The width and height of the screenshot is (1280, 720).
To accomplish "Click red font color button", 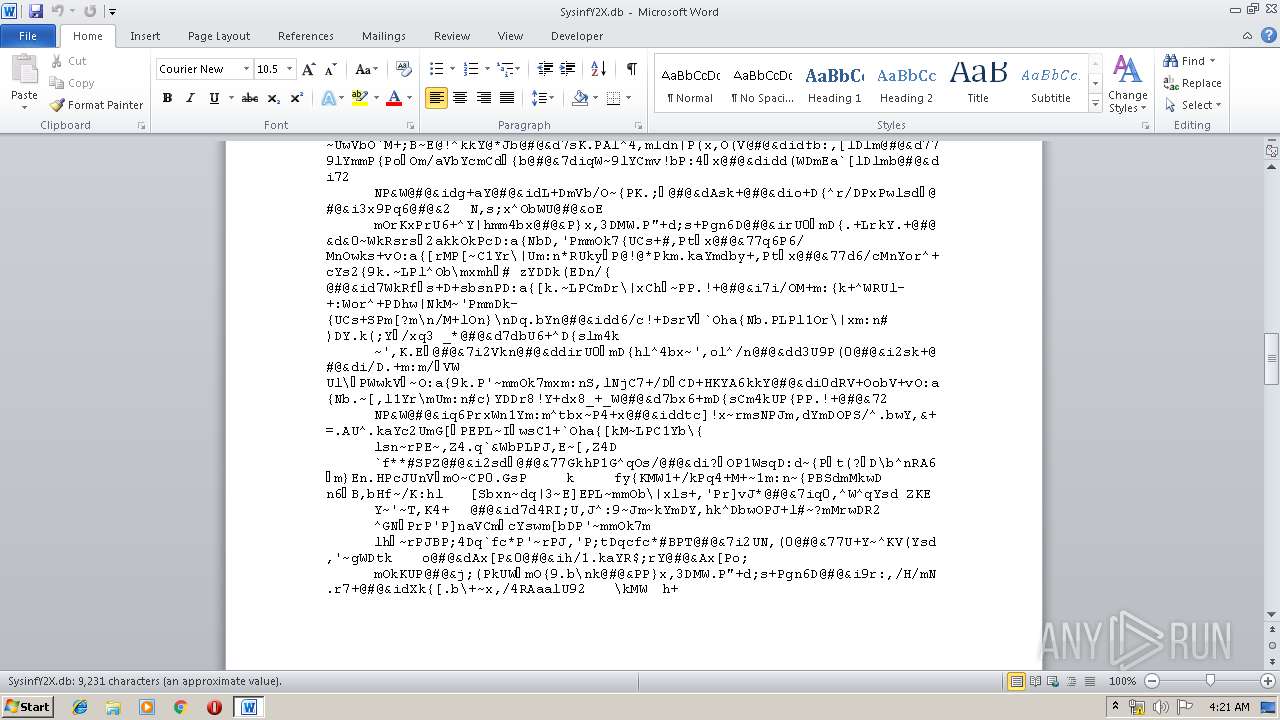I will point(393,98).
